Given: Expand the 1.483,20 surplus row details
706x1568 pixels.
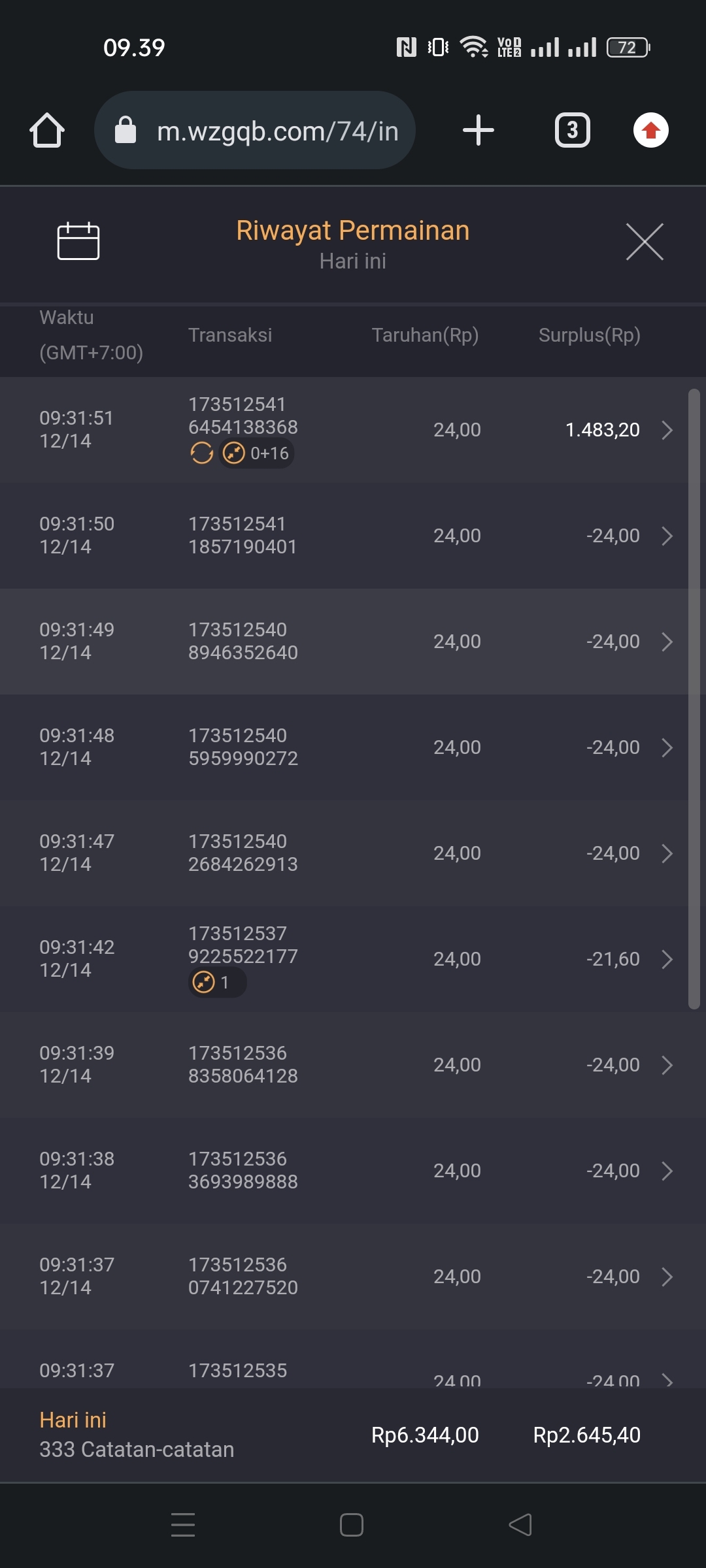Looking at the screenshot, I should click(667, 430).
